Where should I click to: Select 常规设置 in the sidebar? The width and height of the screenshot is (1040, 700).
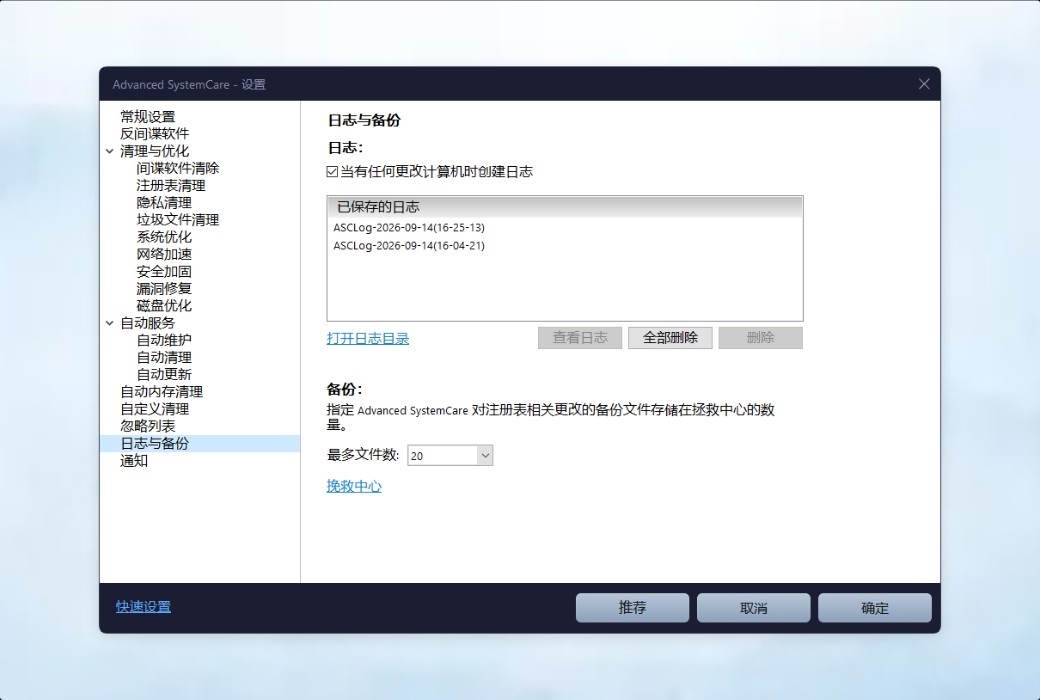pos(148,117)
